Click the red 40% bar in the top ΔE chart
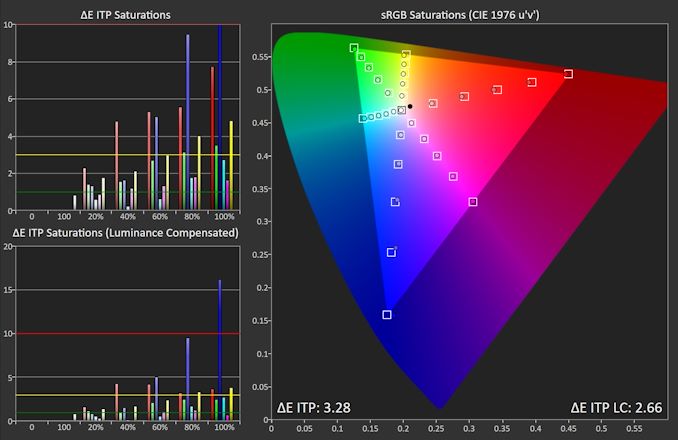The image size is (678, 440). pyautogui.click(x=116, y=166)
